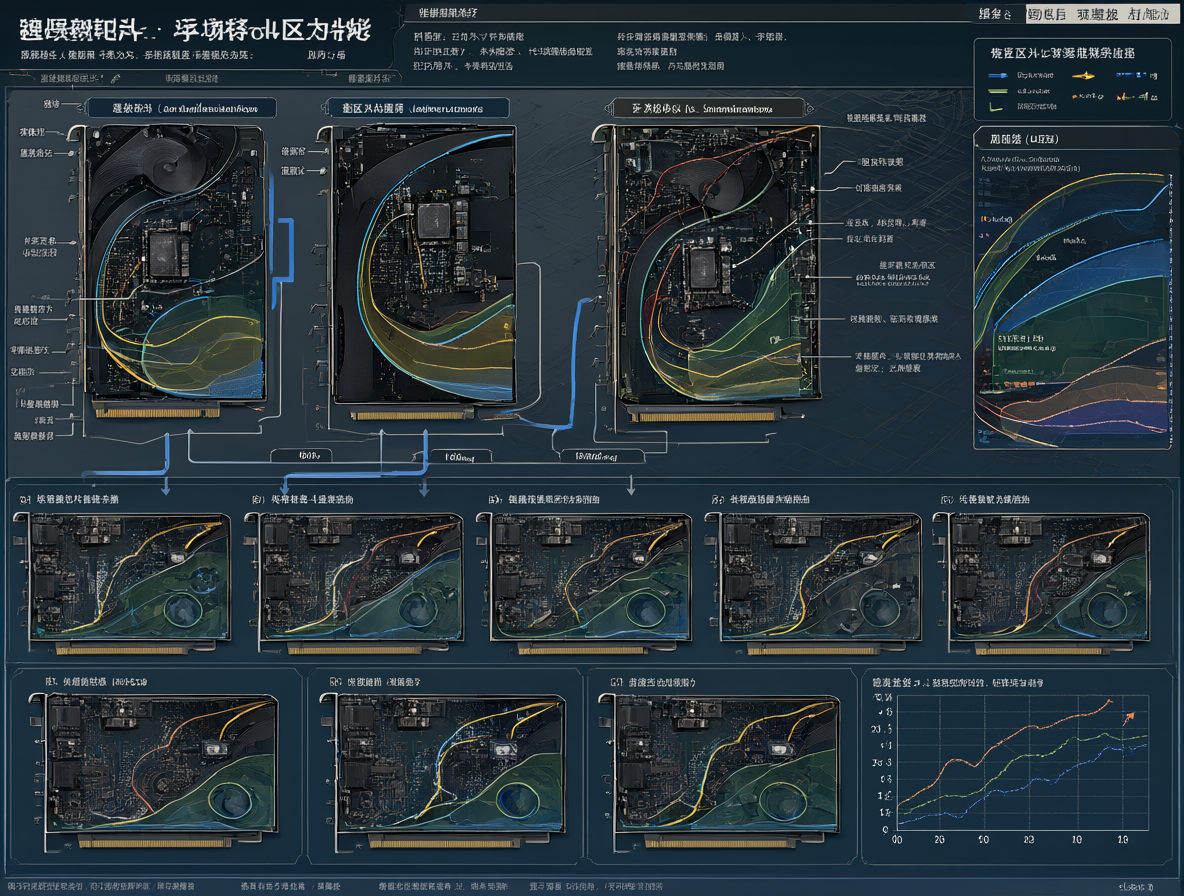Click the L-shaped green swatch in the legend panel
The width and height of the screenshot is (1184, 896).
(996, 107)
